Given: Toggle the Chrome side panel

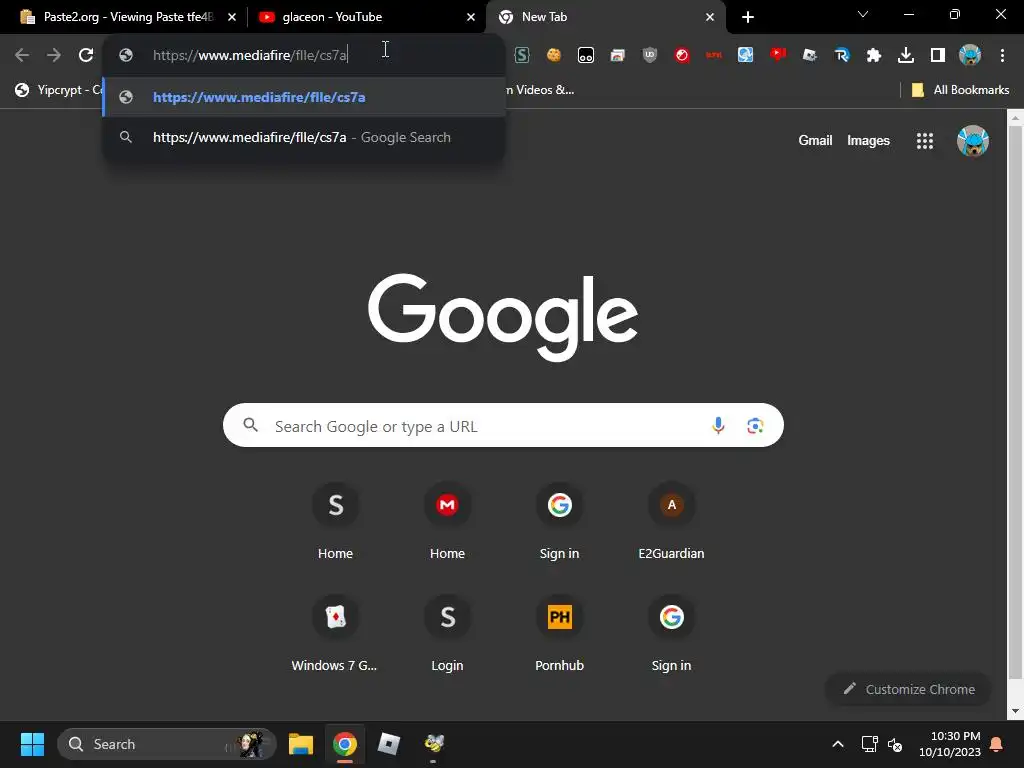Looking at the screenshot, I should point(938,55).
